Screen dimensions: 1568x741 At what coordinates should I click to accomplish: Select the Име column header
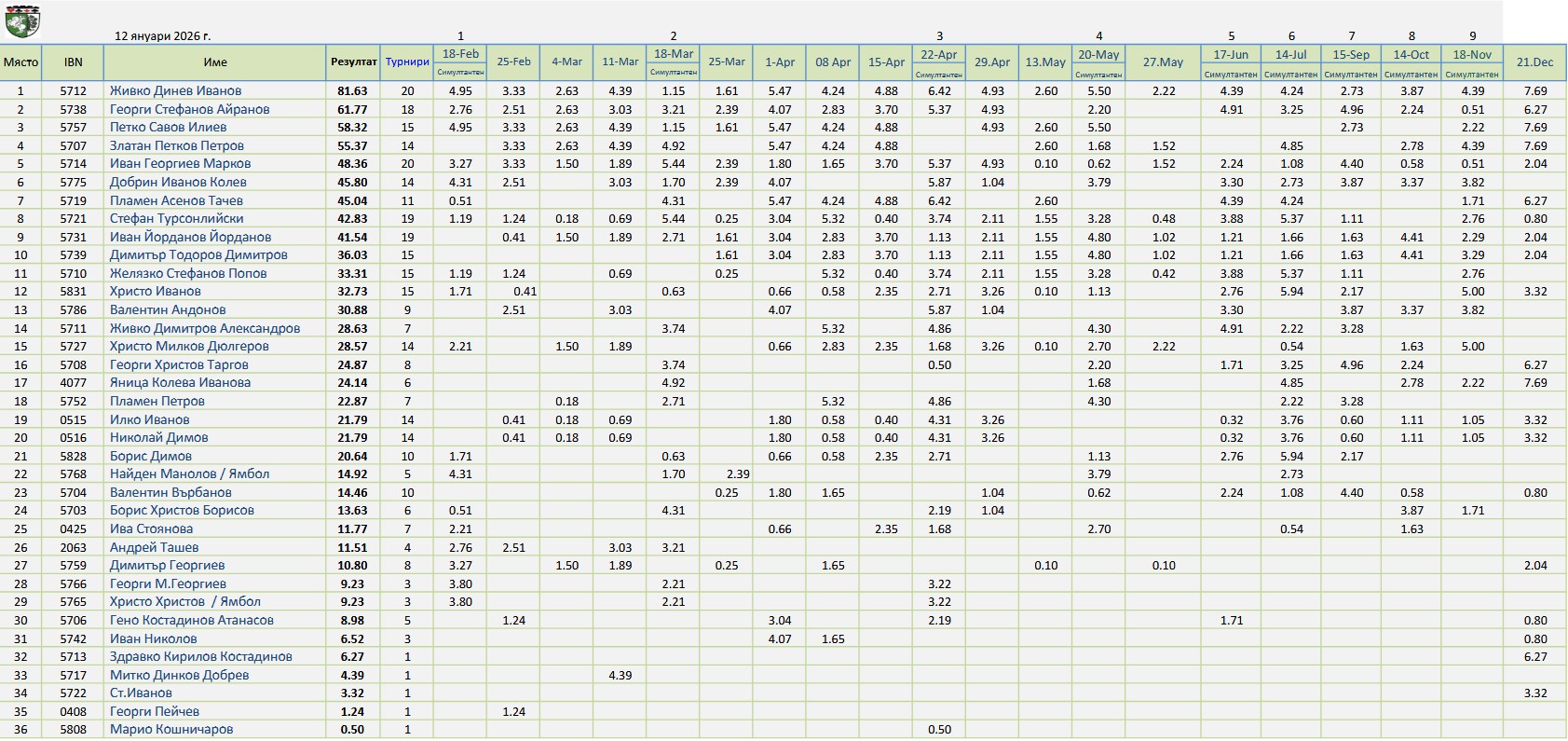coord(215,62)
